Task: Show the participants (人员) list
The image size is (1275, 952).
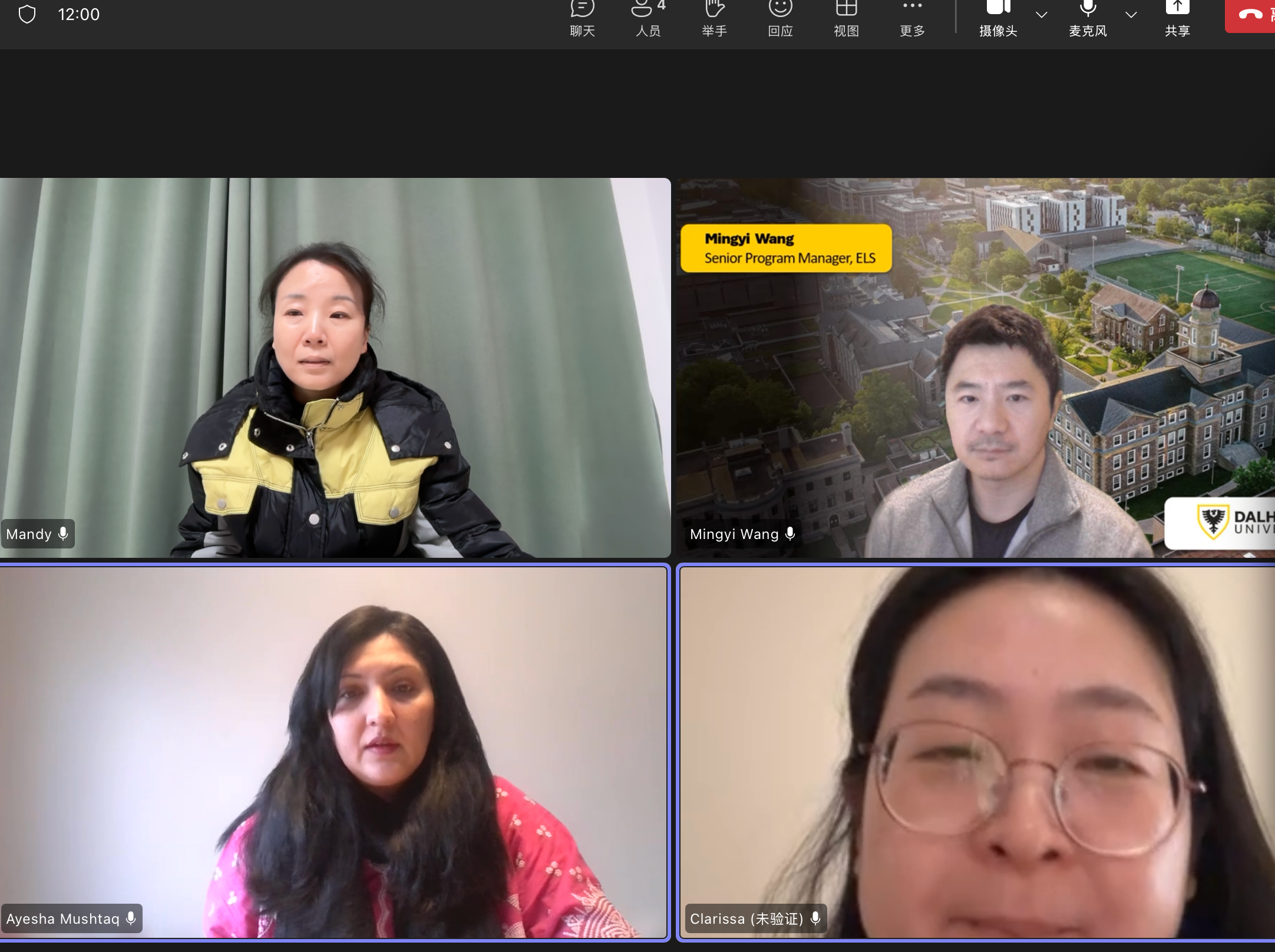Action: [x=648, y=16]
